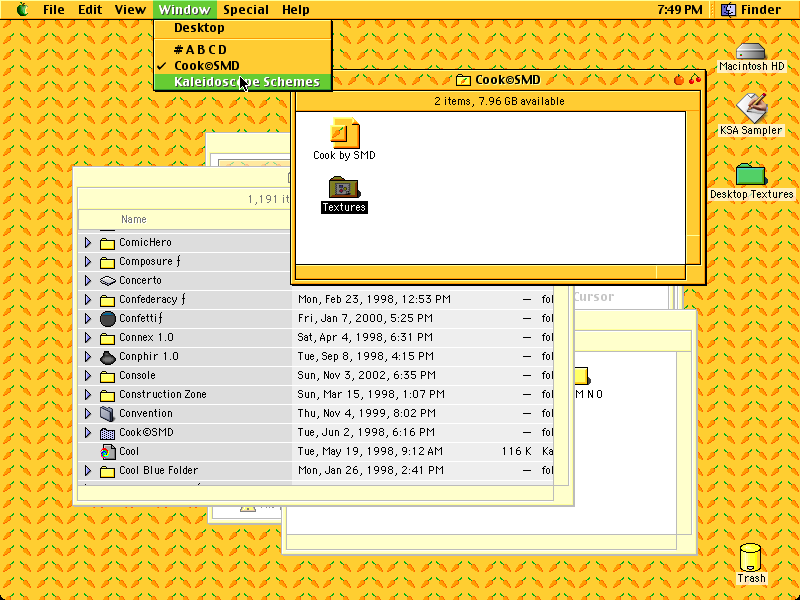Open the Apple menu icon

pos(22,9)
